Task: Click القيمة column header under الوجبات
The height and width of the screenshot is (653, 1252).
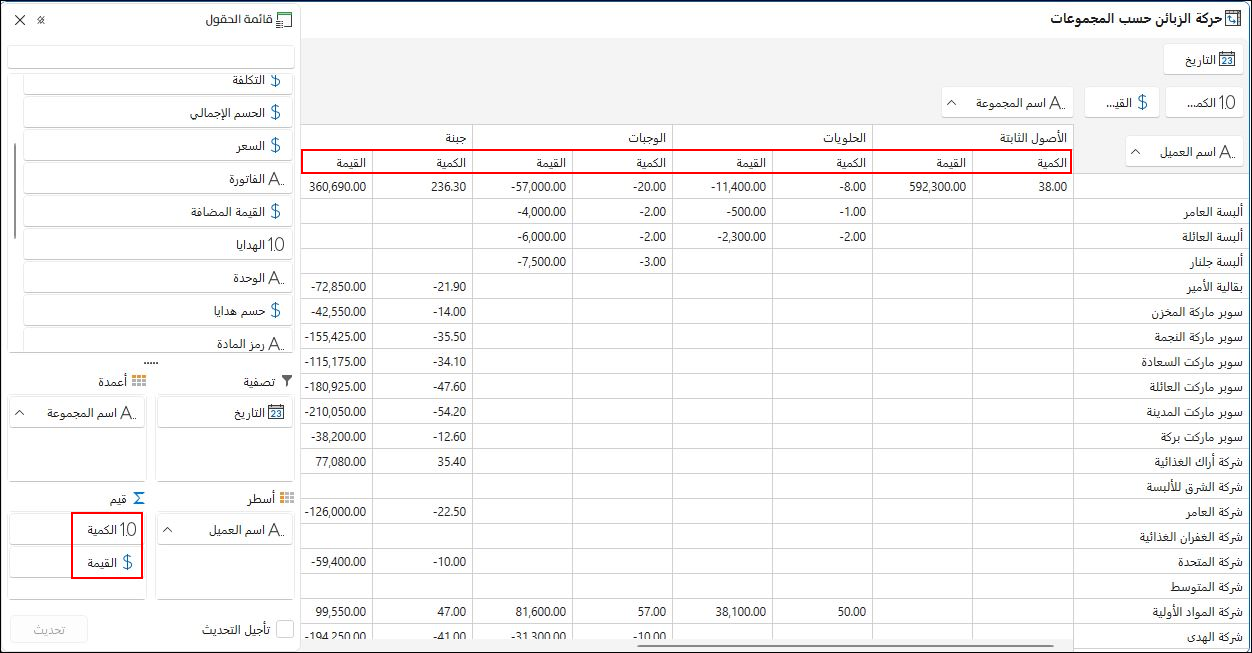Action: point(522,162)
